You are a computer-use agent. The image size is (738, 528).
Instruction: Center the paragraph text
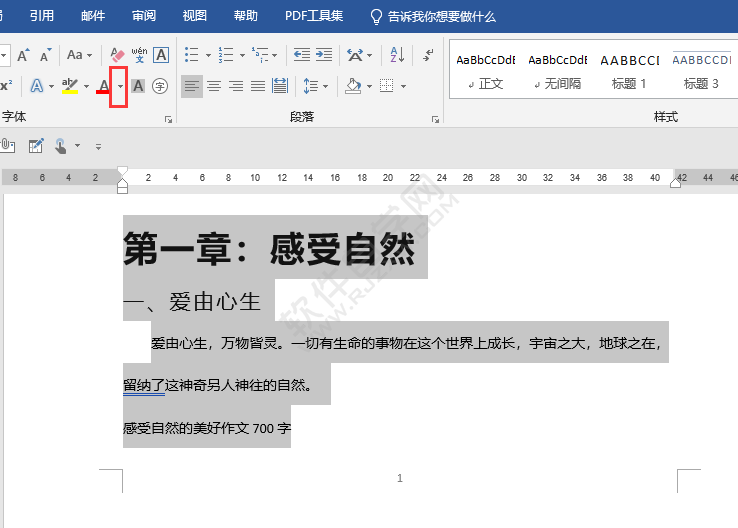tap(214, 86)
